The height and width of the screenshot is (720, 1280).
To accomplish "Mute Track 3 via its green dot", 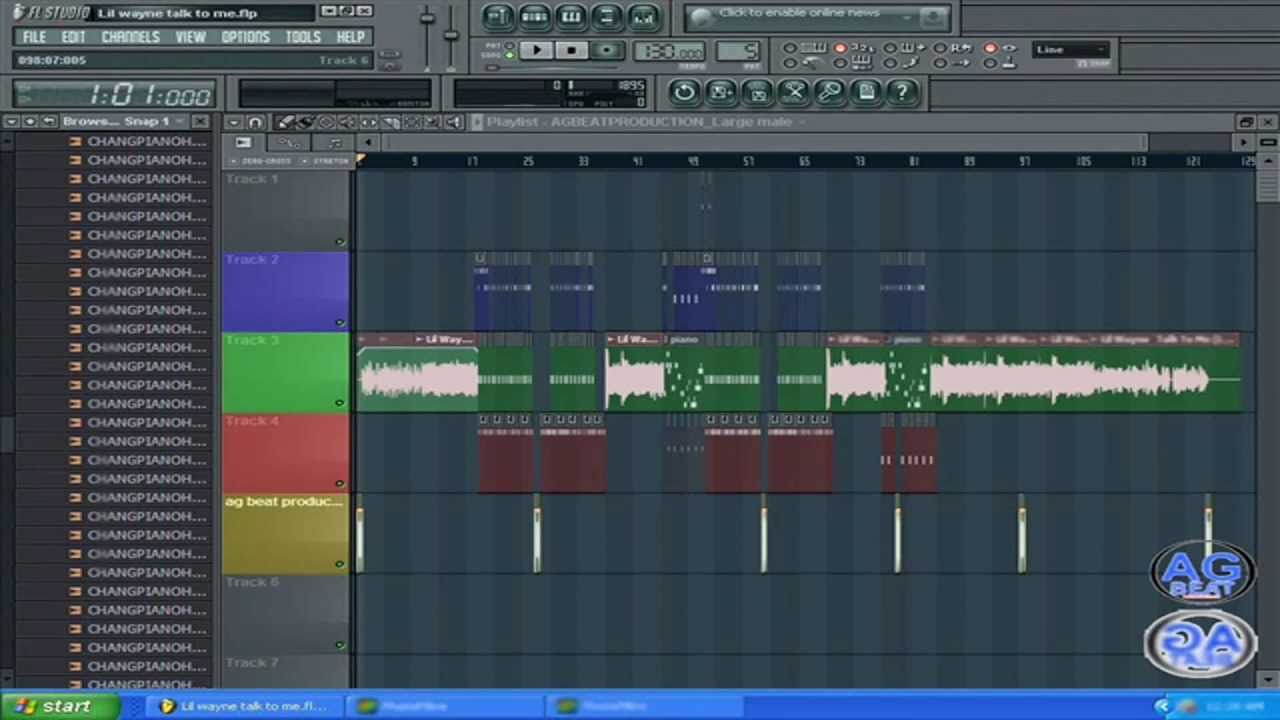I will [x=340, y=403].
